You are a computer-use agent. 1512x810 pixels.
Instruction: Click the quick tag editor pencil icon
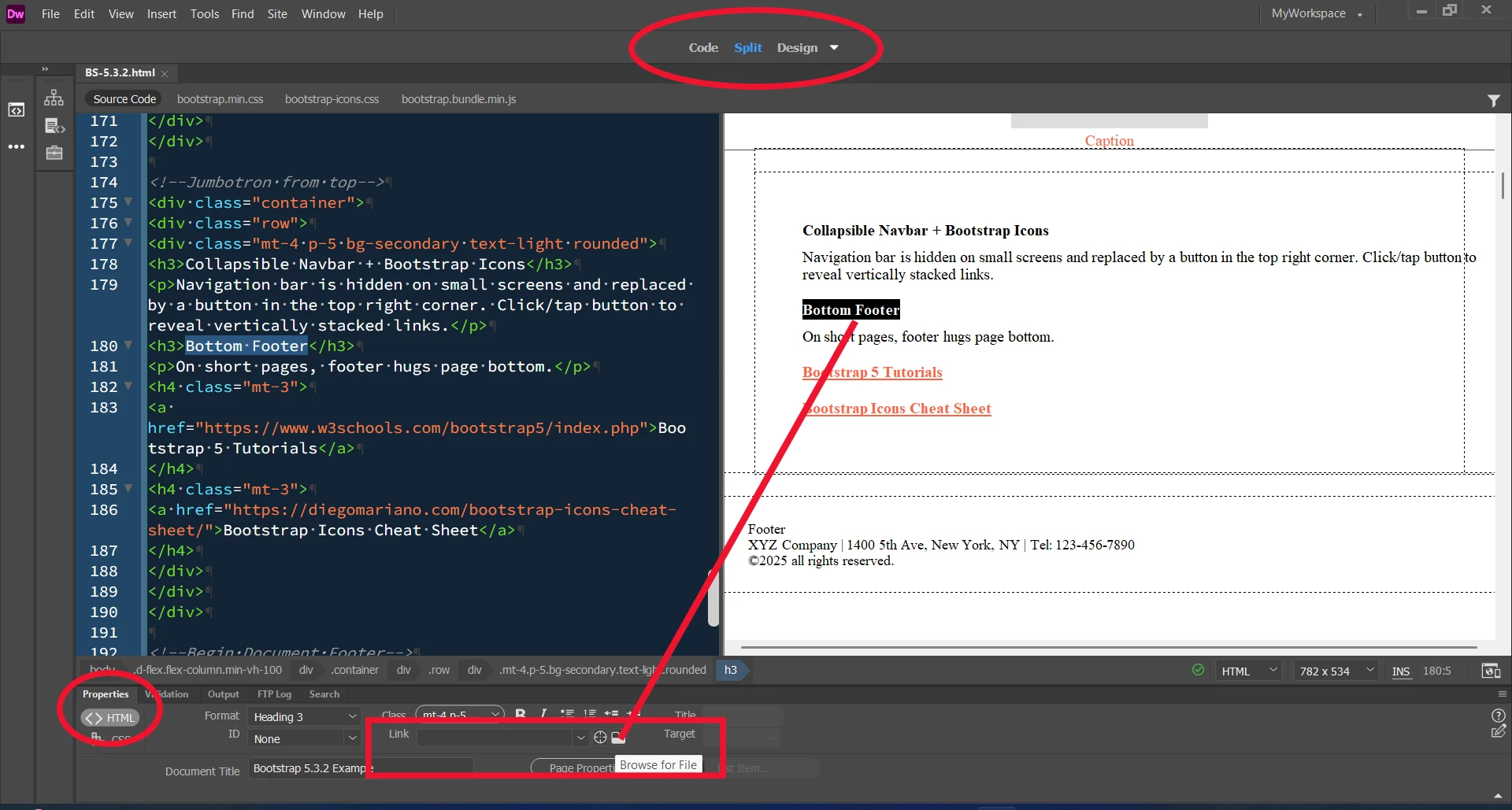point(1499,732)
